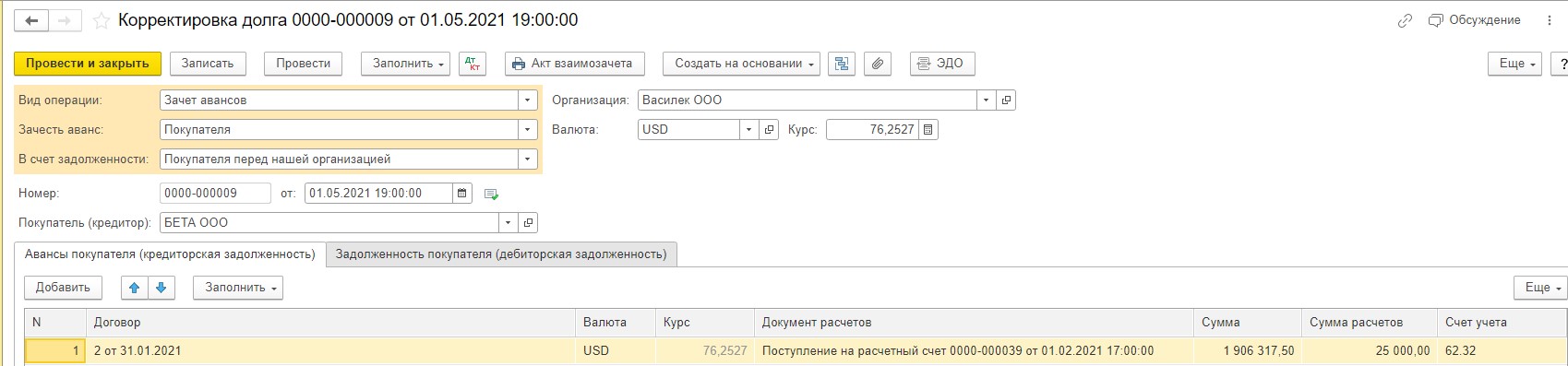Switch to Задолженность покупателя tab

501,254
